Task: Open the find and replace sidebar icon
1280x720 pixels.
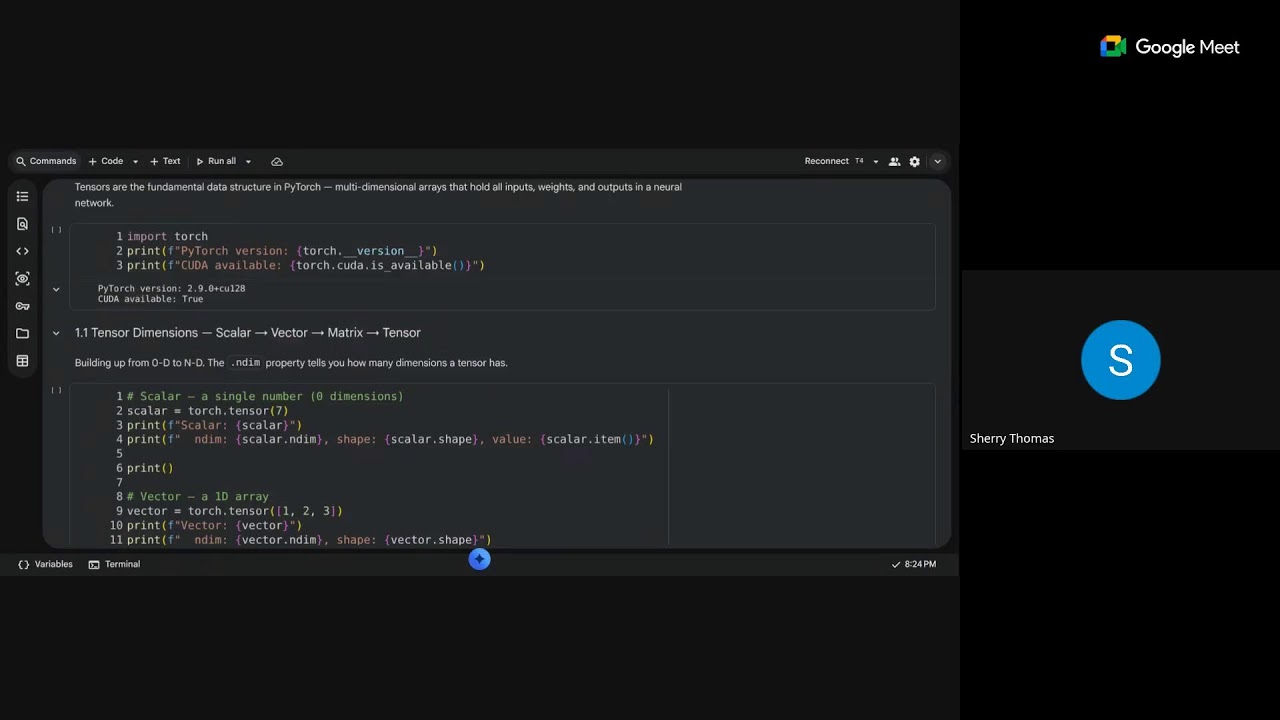Action: point(22,224)
